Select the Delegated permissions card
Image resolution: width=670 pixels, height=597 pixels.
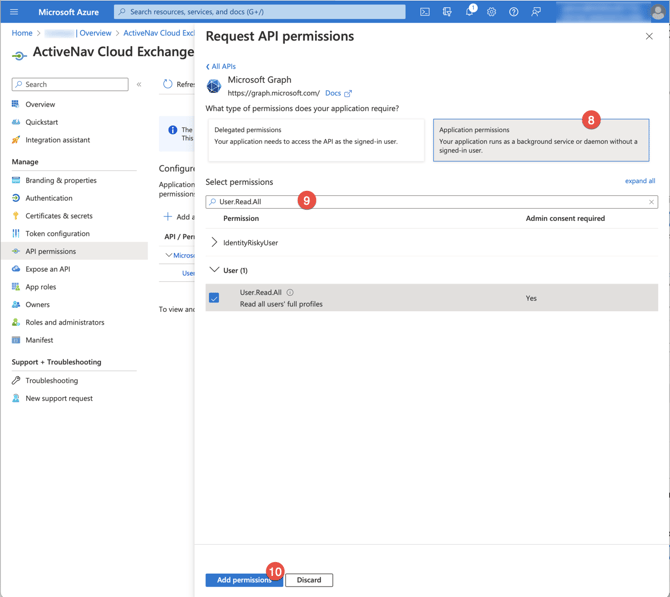point(316,140)
